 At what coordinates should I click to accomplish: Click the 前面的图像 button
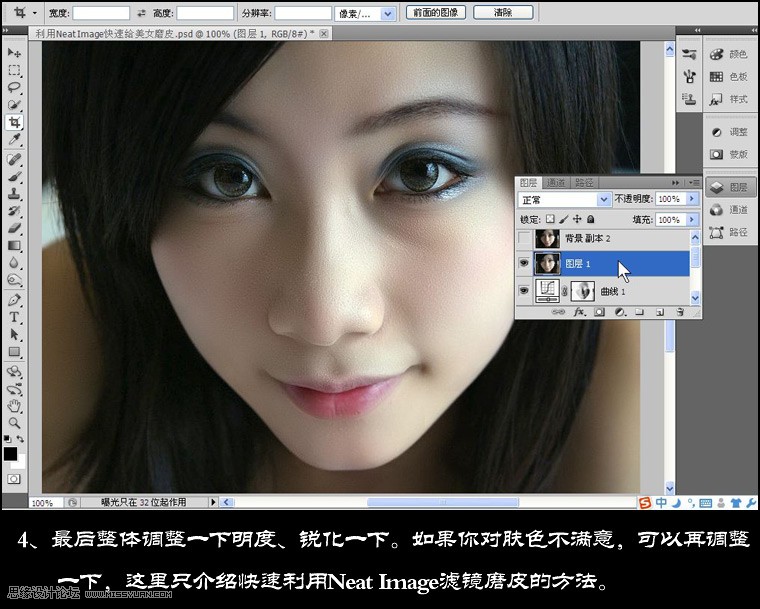tap(436, 12)
